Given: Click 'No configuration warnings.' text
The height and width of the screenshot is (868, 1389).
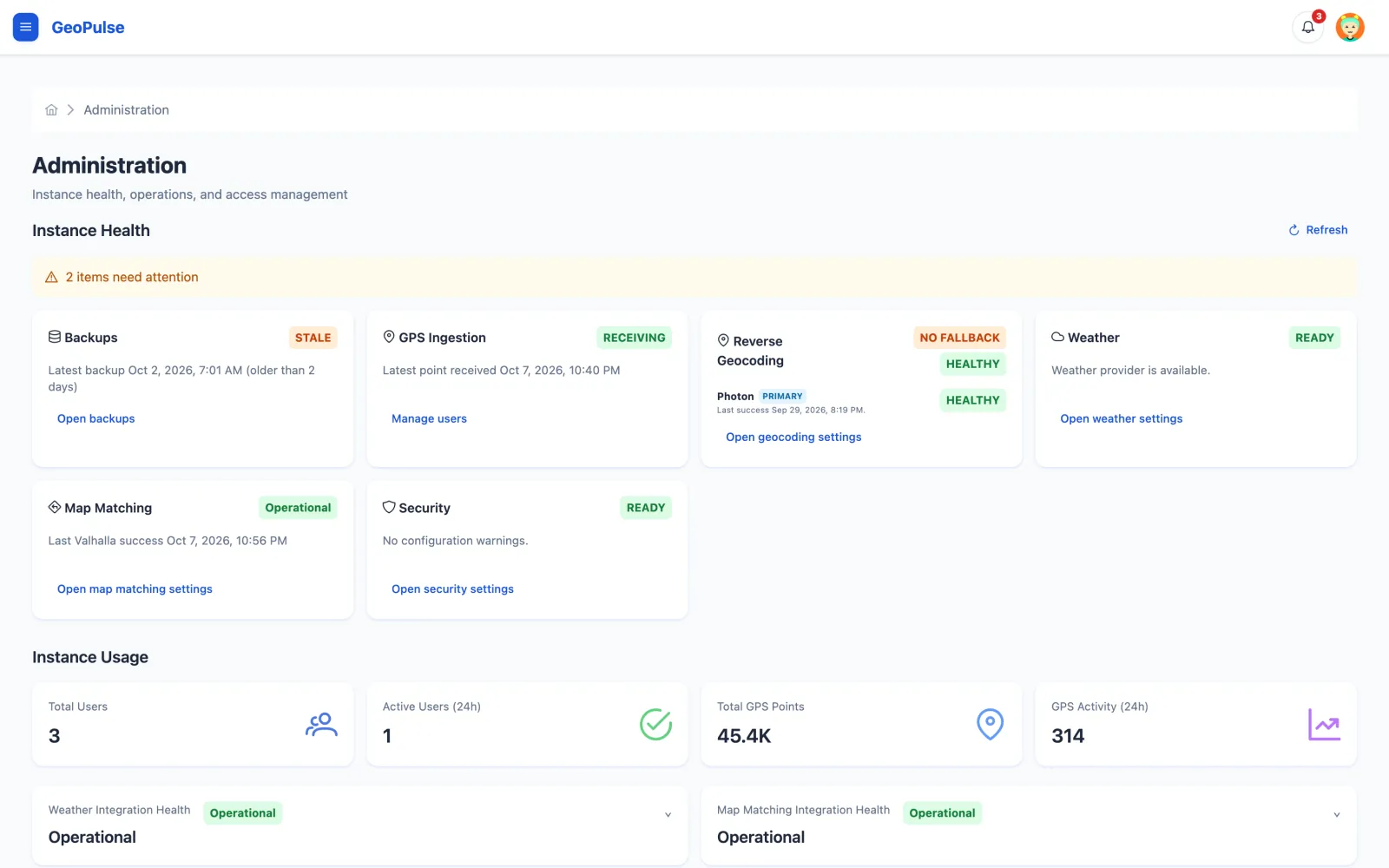Looking at the screenshot, I should tap(455, 541).
